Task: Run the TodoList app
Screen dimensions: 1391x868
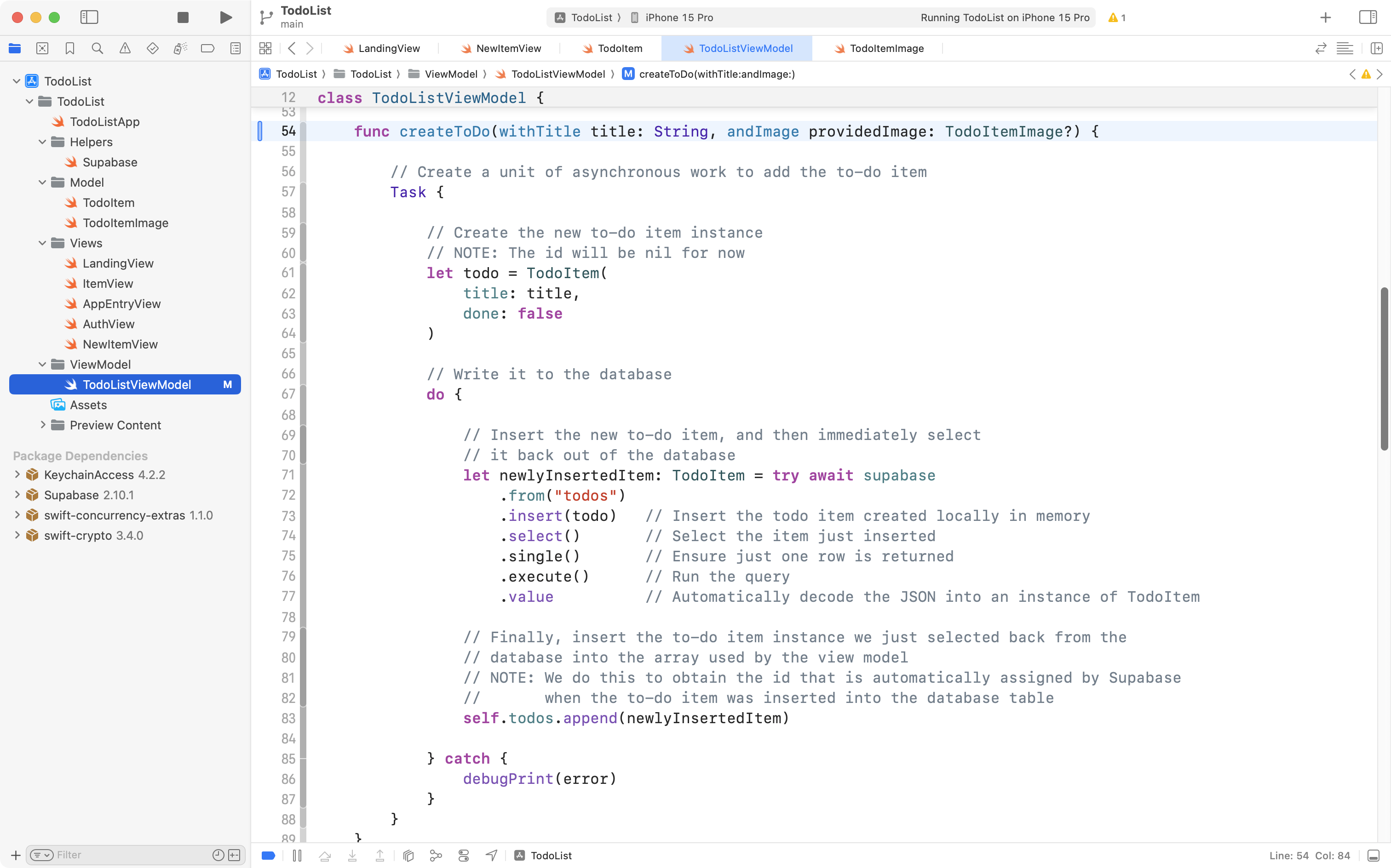Action: [225, 17]
